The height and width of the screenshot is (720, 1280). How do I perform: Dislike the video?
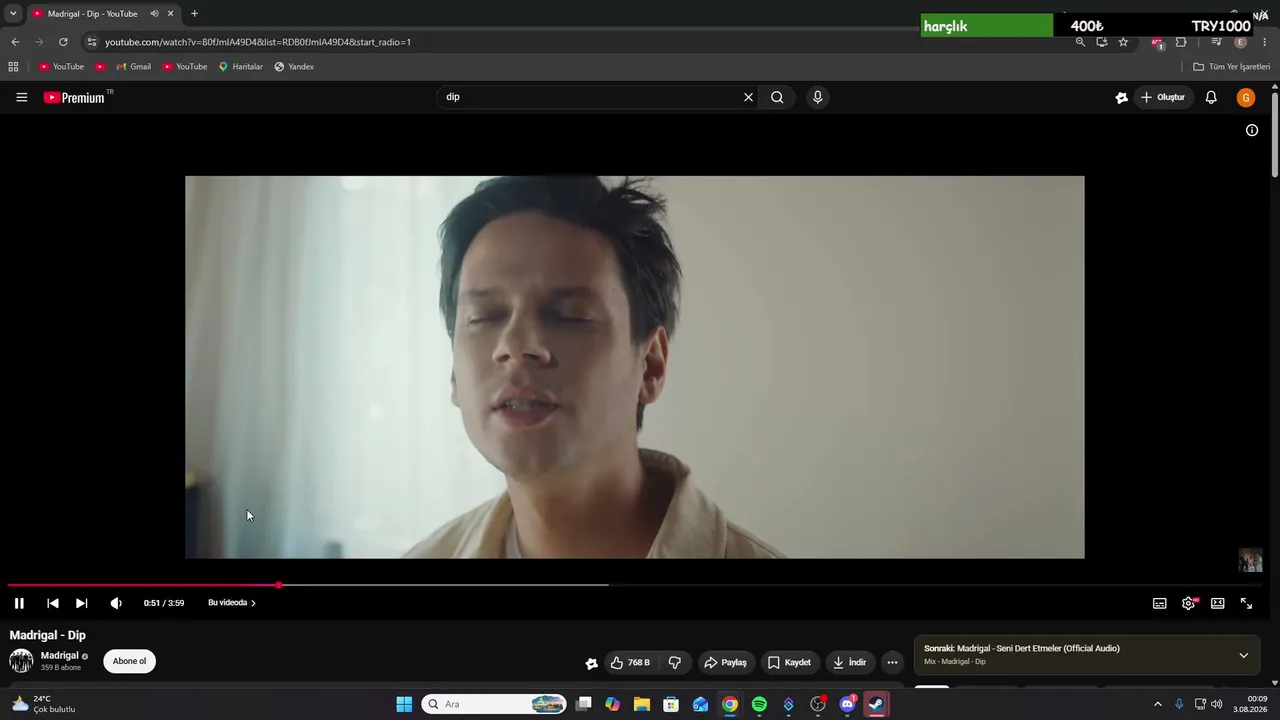(675, 662)
